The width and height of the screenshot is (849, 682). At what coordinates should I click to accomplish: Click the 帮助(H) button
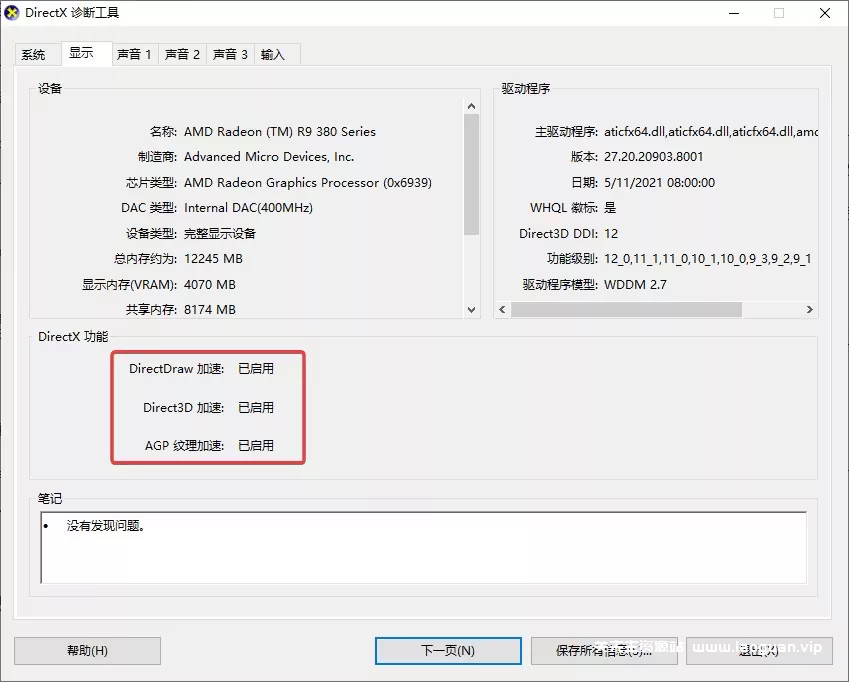[88, 651]
